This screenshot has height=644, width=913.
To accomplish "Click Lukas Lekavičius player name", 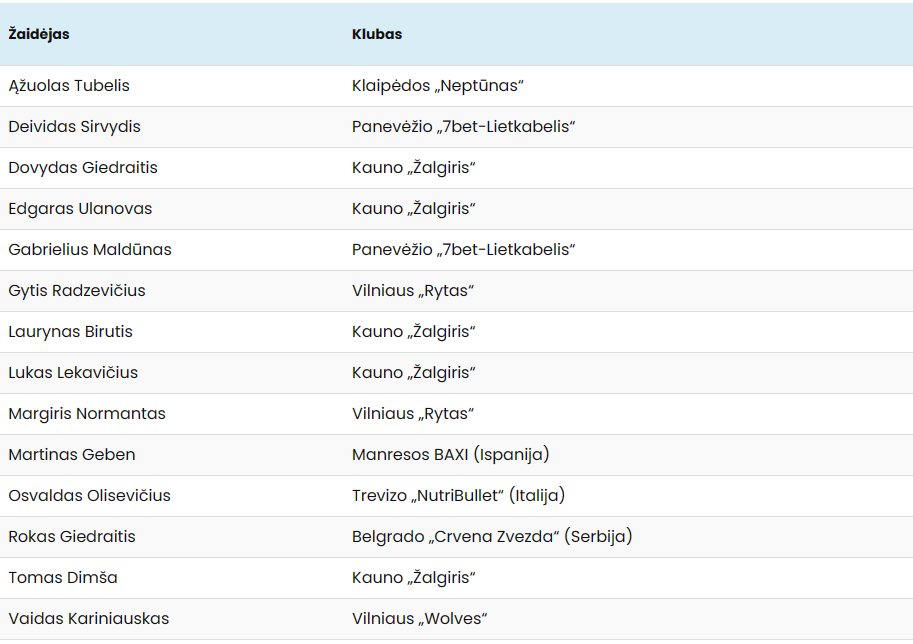I will 73,373.
